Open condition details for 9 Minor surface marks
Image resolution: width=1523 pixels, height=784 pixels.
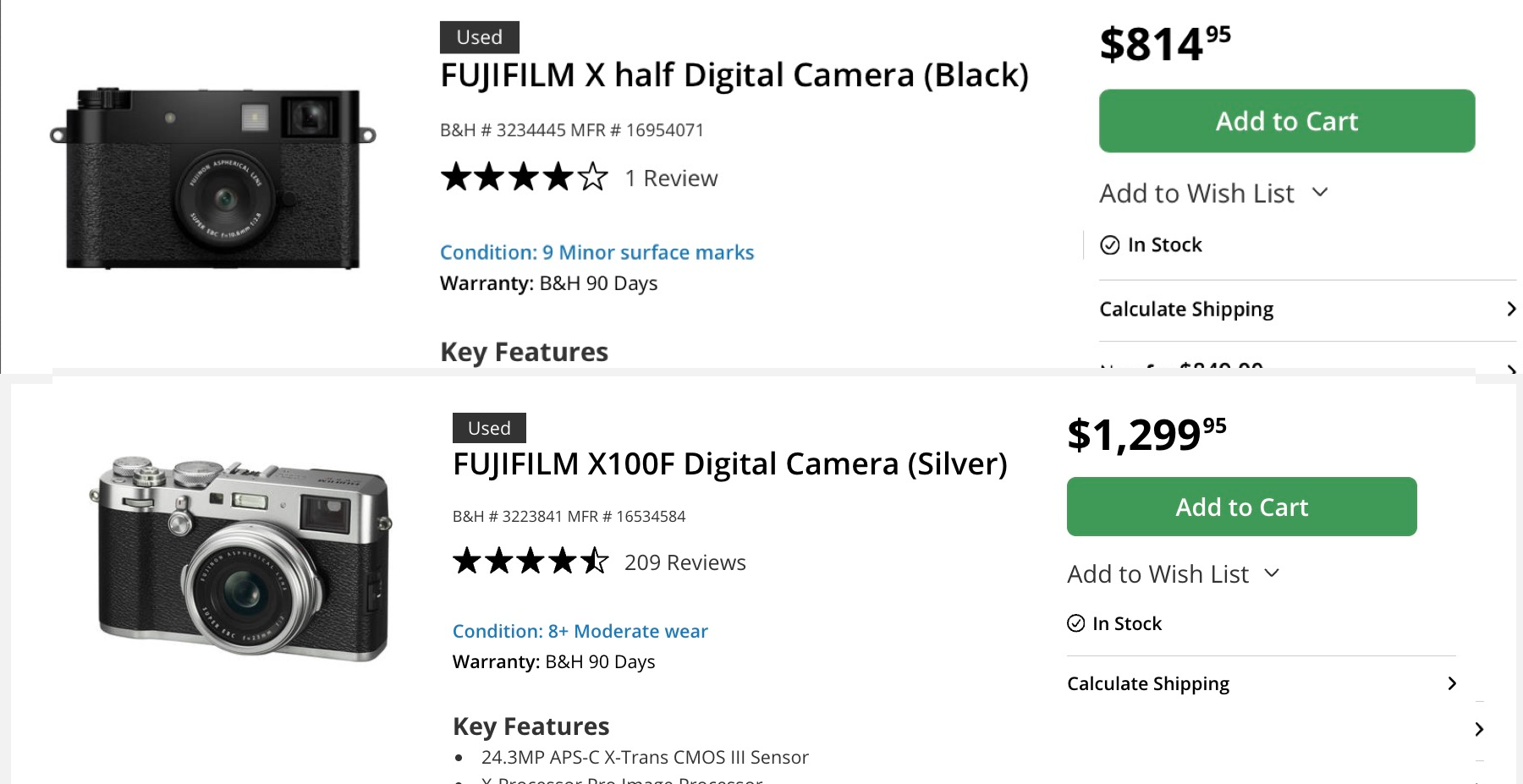[x=597, y=252]
